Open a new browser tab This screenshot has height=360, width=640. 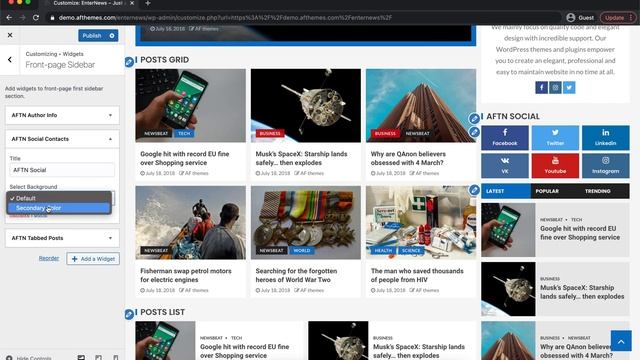point(148,3)
